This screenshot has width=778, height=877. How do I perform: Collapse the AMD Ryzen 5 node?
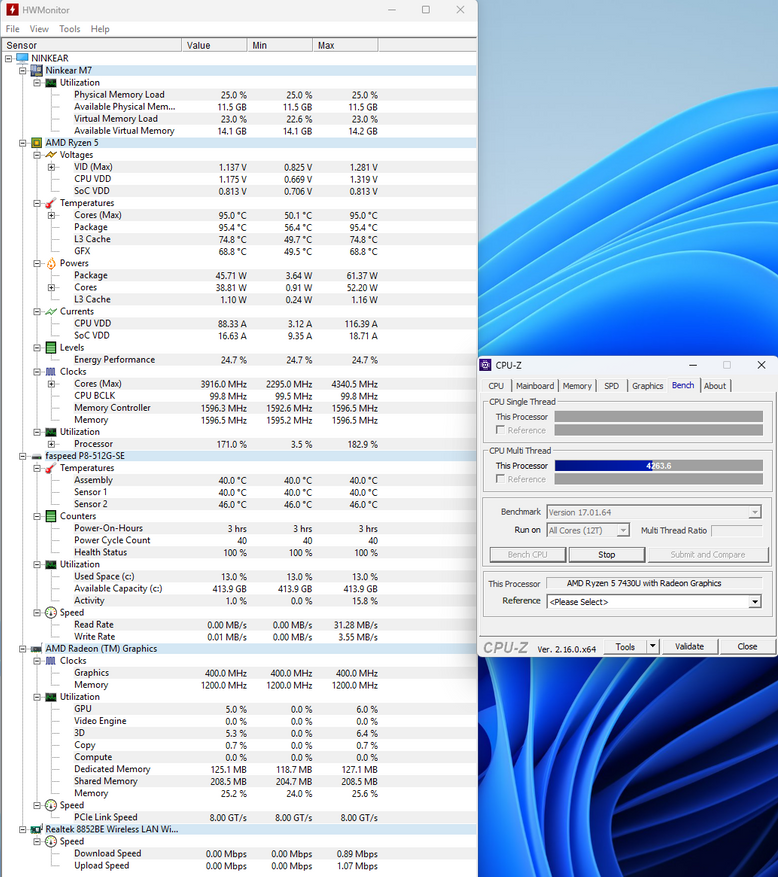(23, 143)
